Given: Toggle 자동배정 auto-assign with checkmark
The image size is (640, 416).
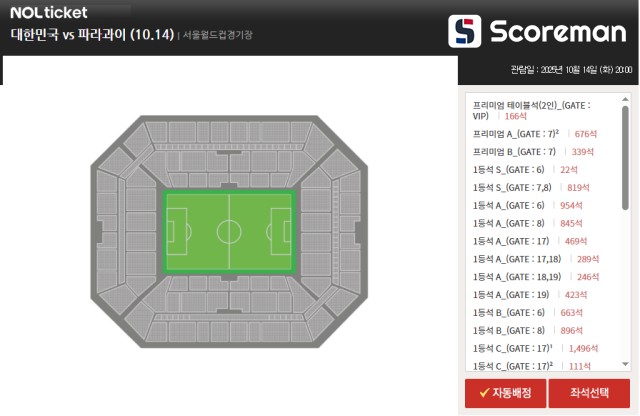Looking at the screenshot, I should tap(505, 393).
